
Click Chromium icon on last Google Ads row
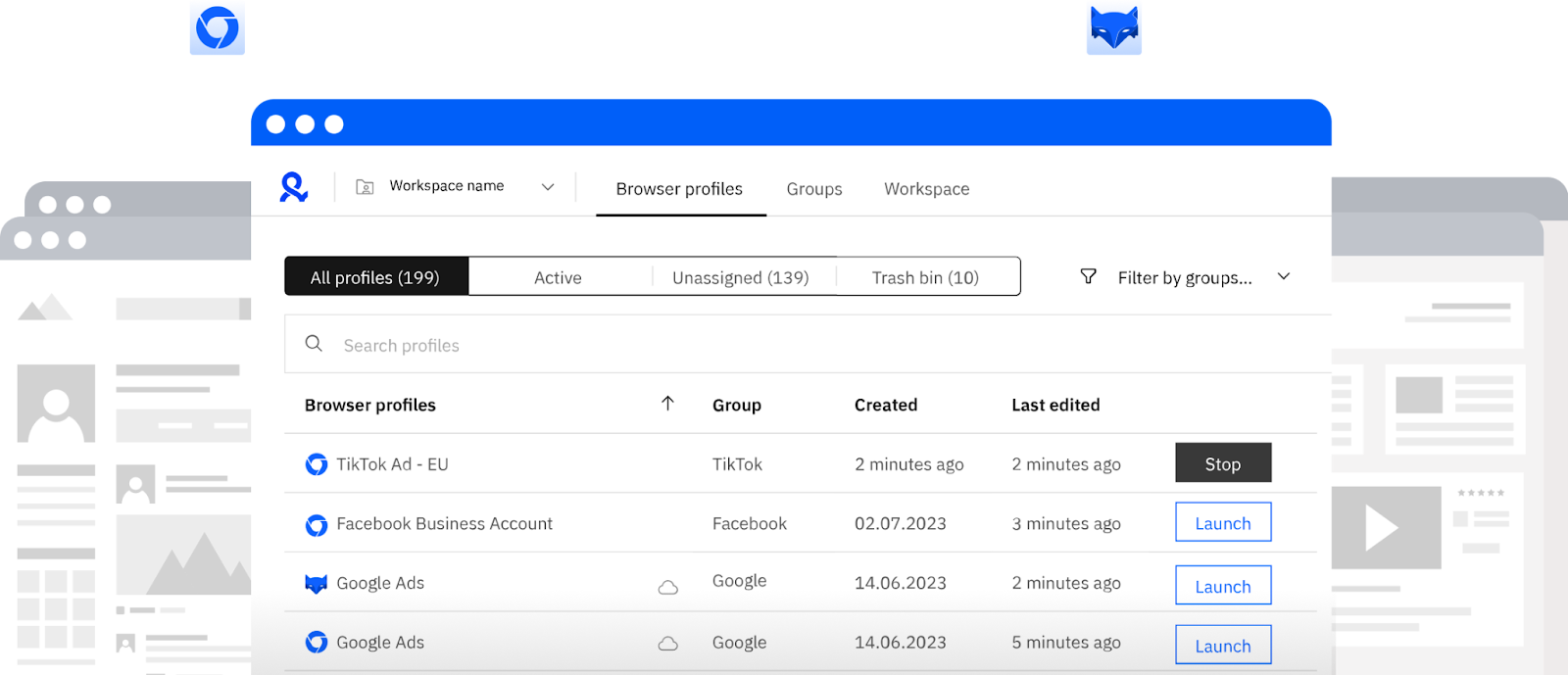coord(317,643)
